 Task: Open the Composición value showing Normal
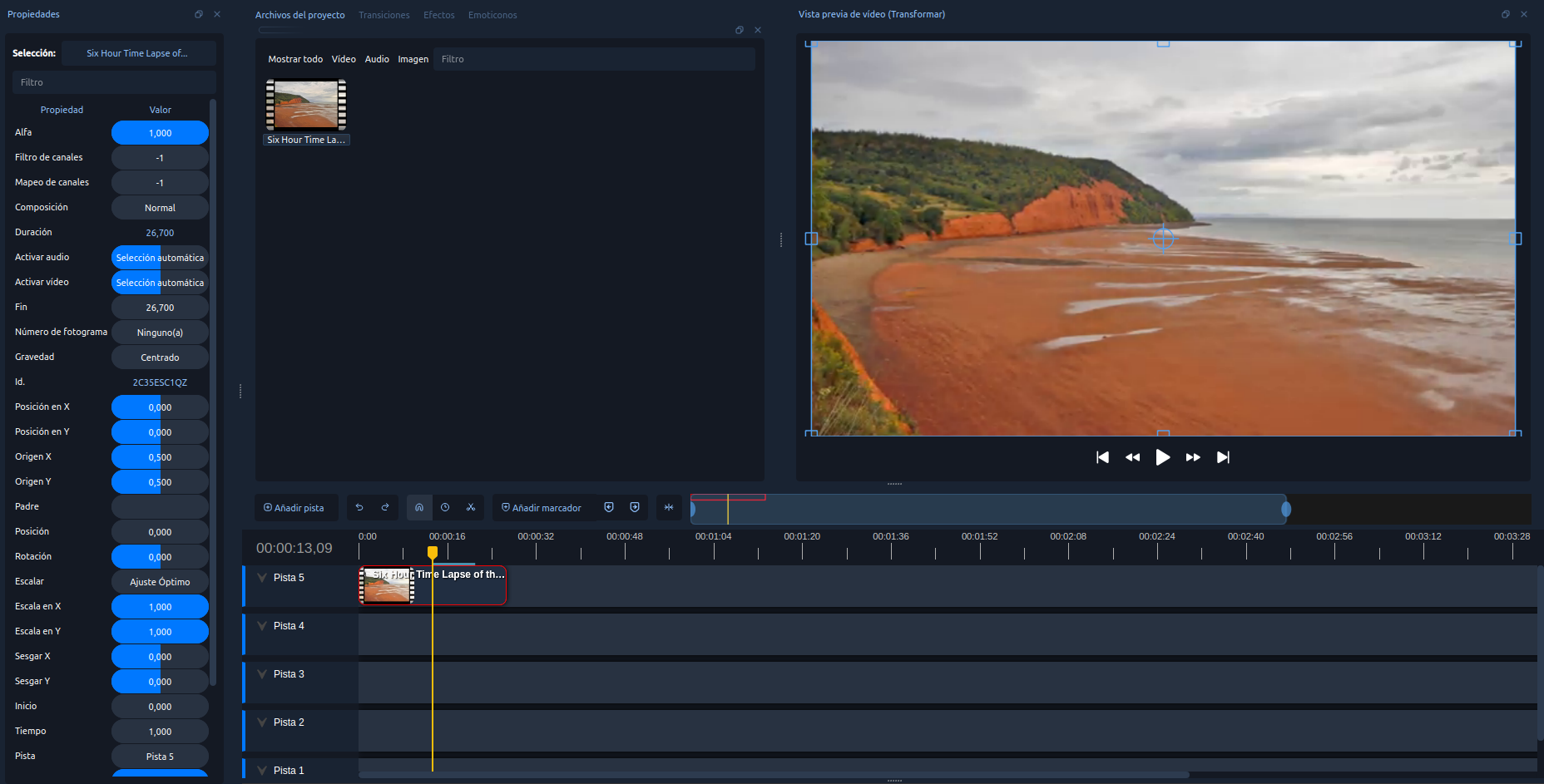pyautogui.click(x=160, y=208)
